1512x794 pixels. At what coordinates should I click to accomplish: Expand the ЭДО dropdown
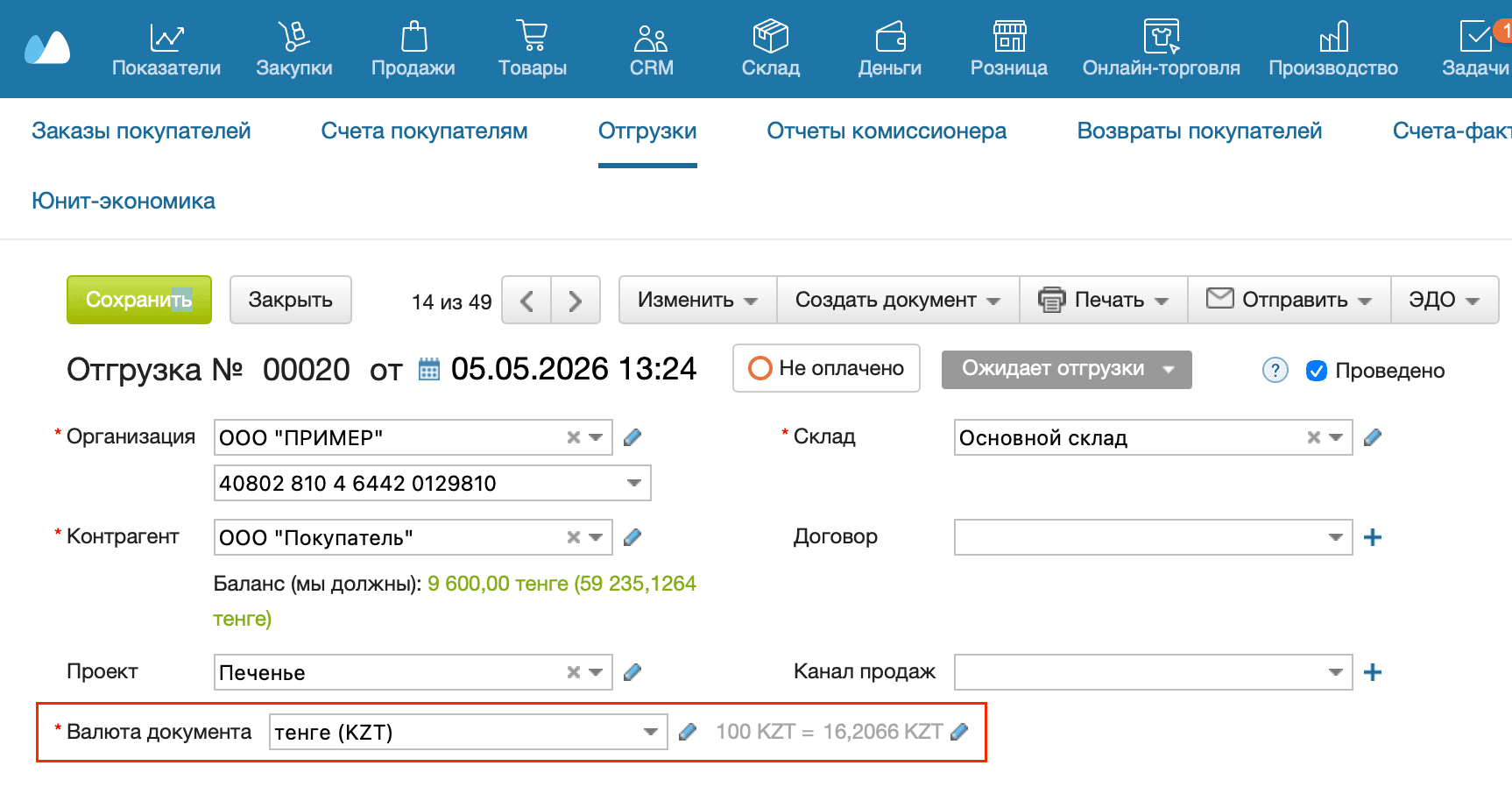(1445, 300)
